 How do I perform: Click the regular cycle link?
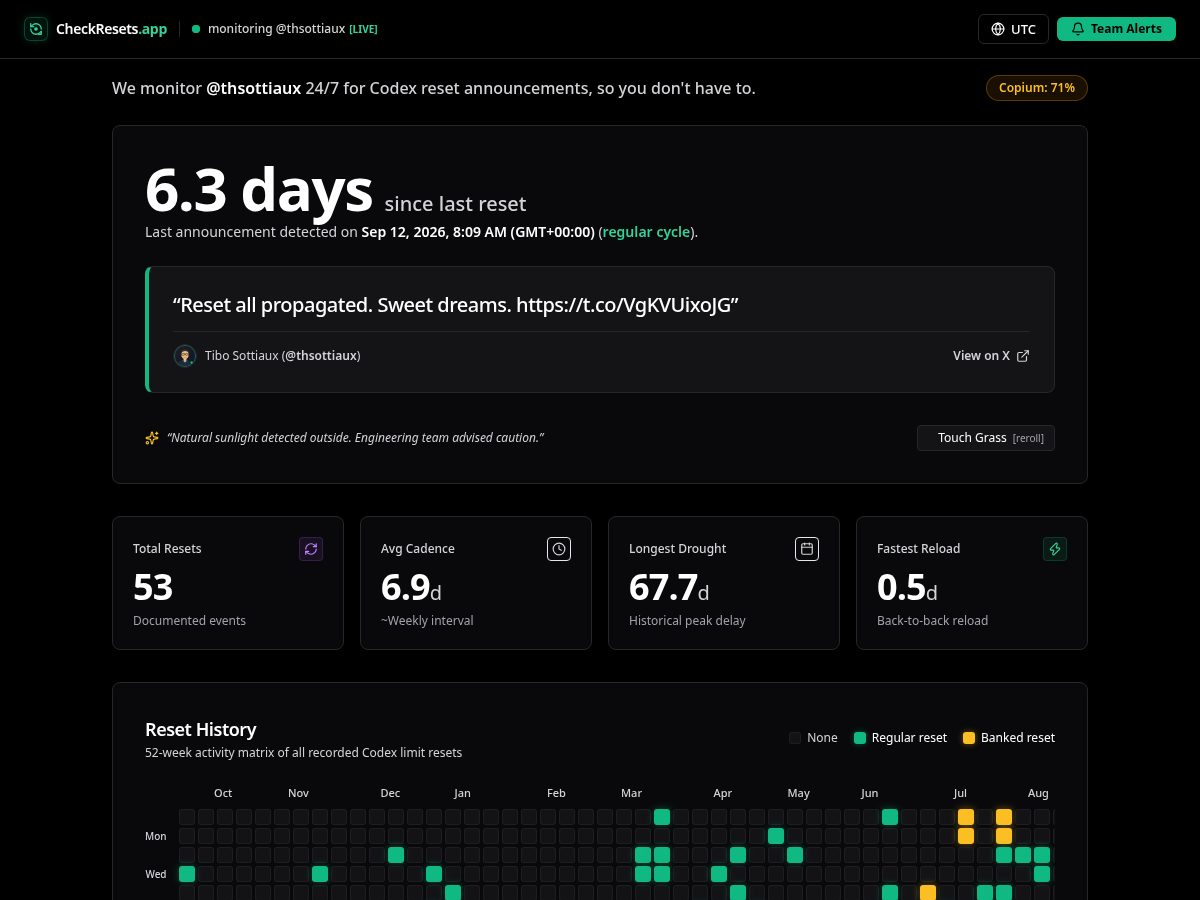pyautogui.click(x=646, y=232)
